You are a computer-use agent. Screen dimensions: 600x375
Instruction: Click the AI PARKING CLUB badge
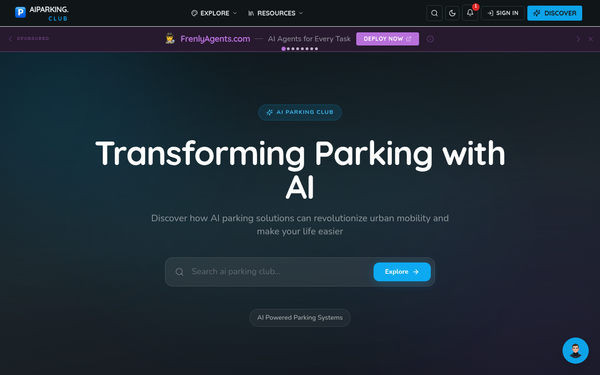pos(300,112)
